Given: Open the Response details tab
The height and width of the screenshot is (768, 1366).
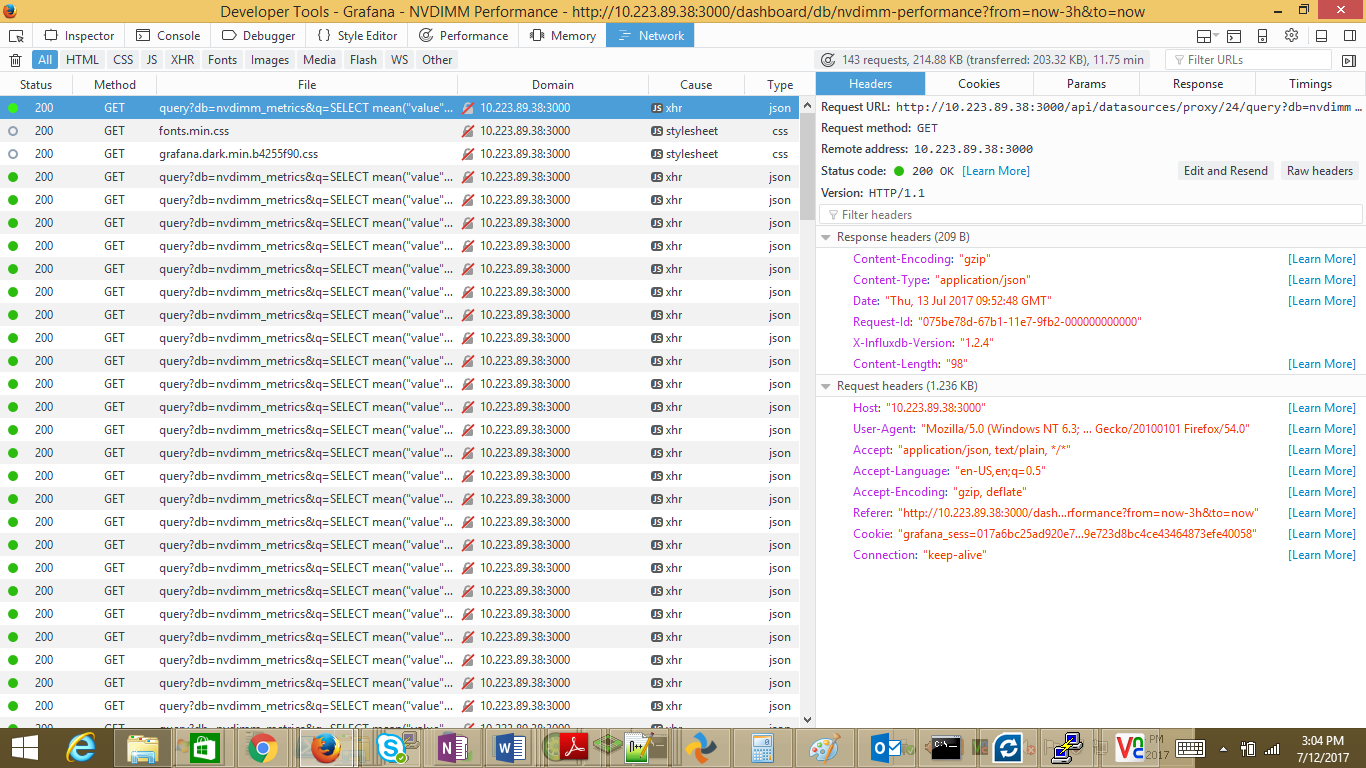Looking at the screenshot, I should pos(1198,84).
